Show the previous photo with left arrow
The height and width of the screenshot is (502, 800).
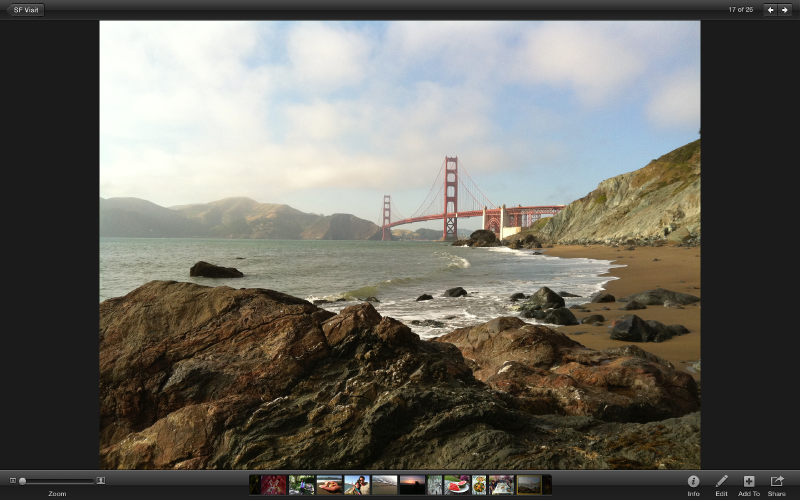pos(770,10)
